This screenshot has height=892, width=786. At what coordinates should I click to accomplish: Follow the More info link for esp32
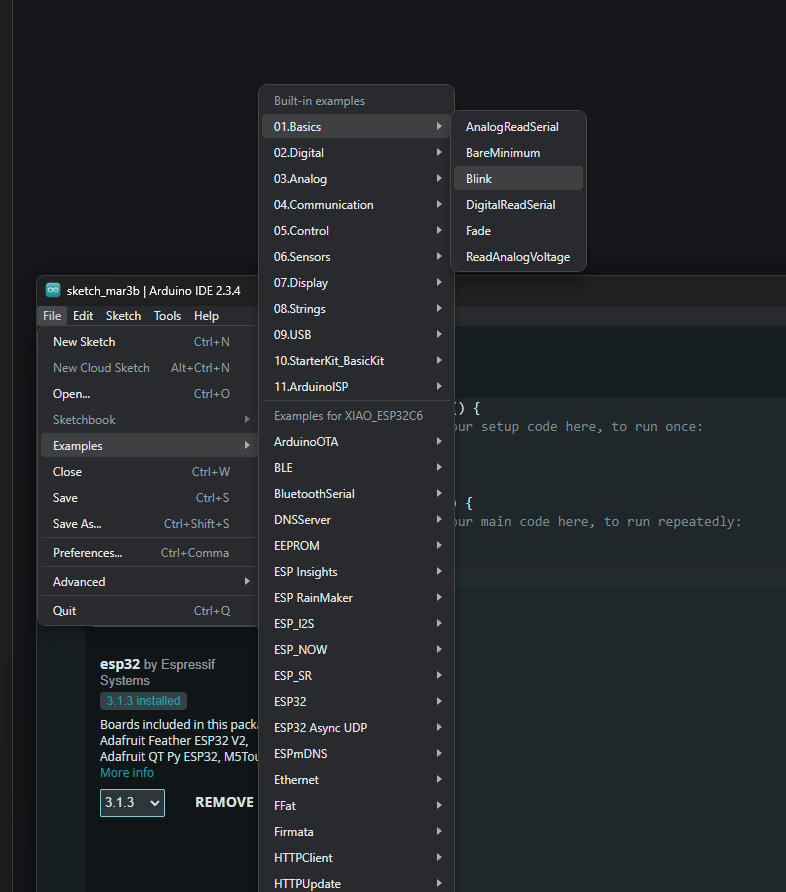tap(127, 773)
